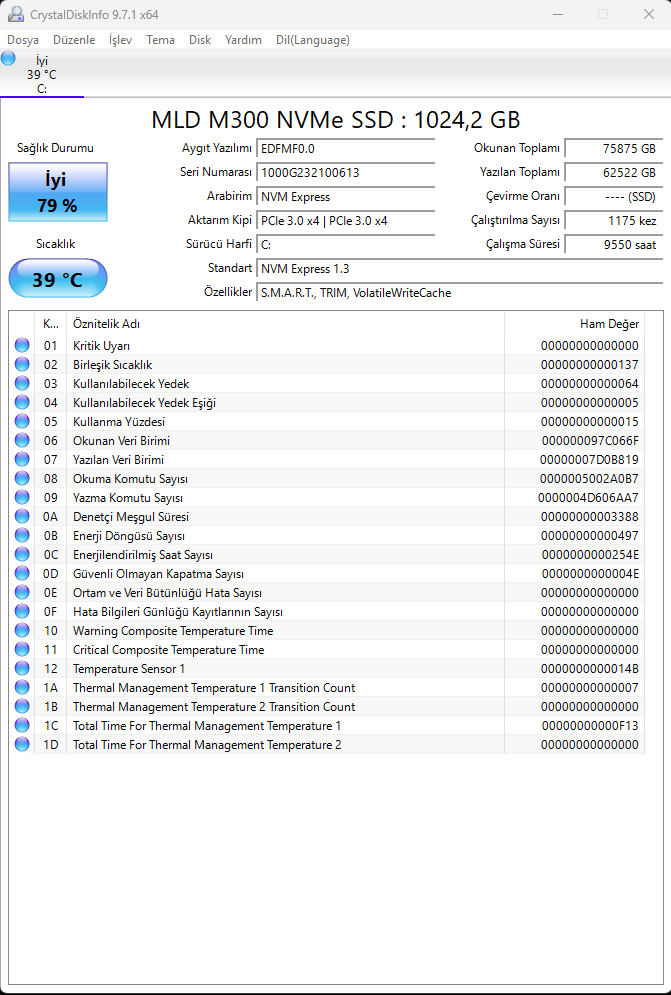Click raw value 00000000000137 of Birleşik Sıcaklık

pos(590,364)
